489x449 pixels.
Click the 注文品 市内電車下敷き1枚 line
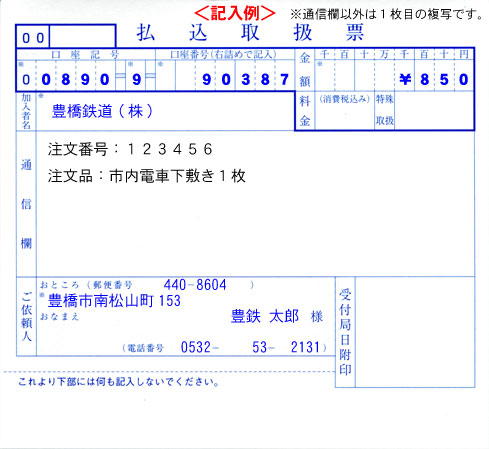147,176
